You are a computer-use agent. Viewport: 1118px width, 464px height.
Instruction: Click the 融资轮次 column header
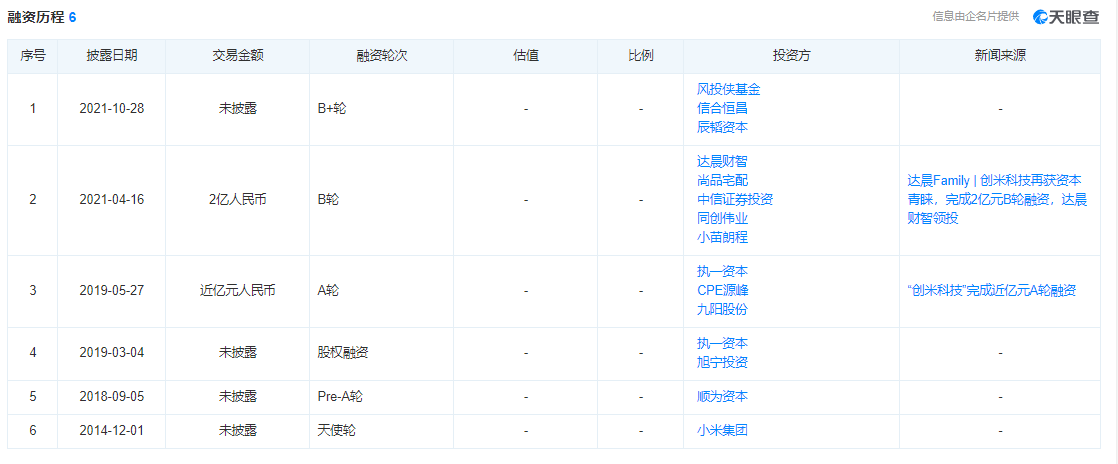(381, 56)
